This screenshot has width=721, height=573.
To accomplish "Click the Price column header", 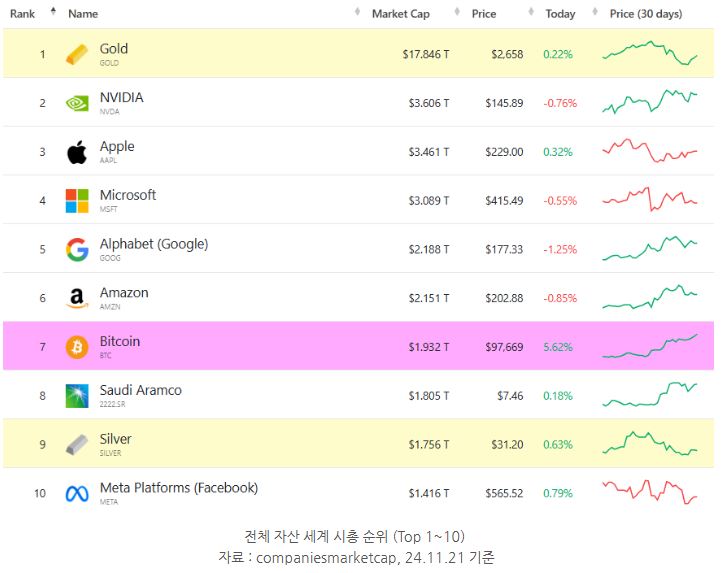I will pyautogui.click(x=484, y=14).
